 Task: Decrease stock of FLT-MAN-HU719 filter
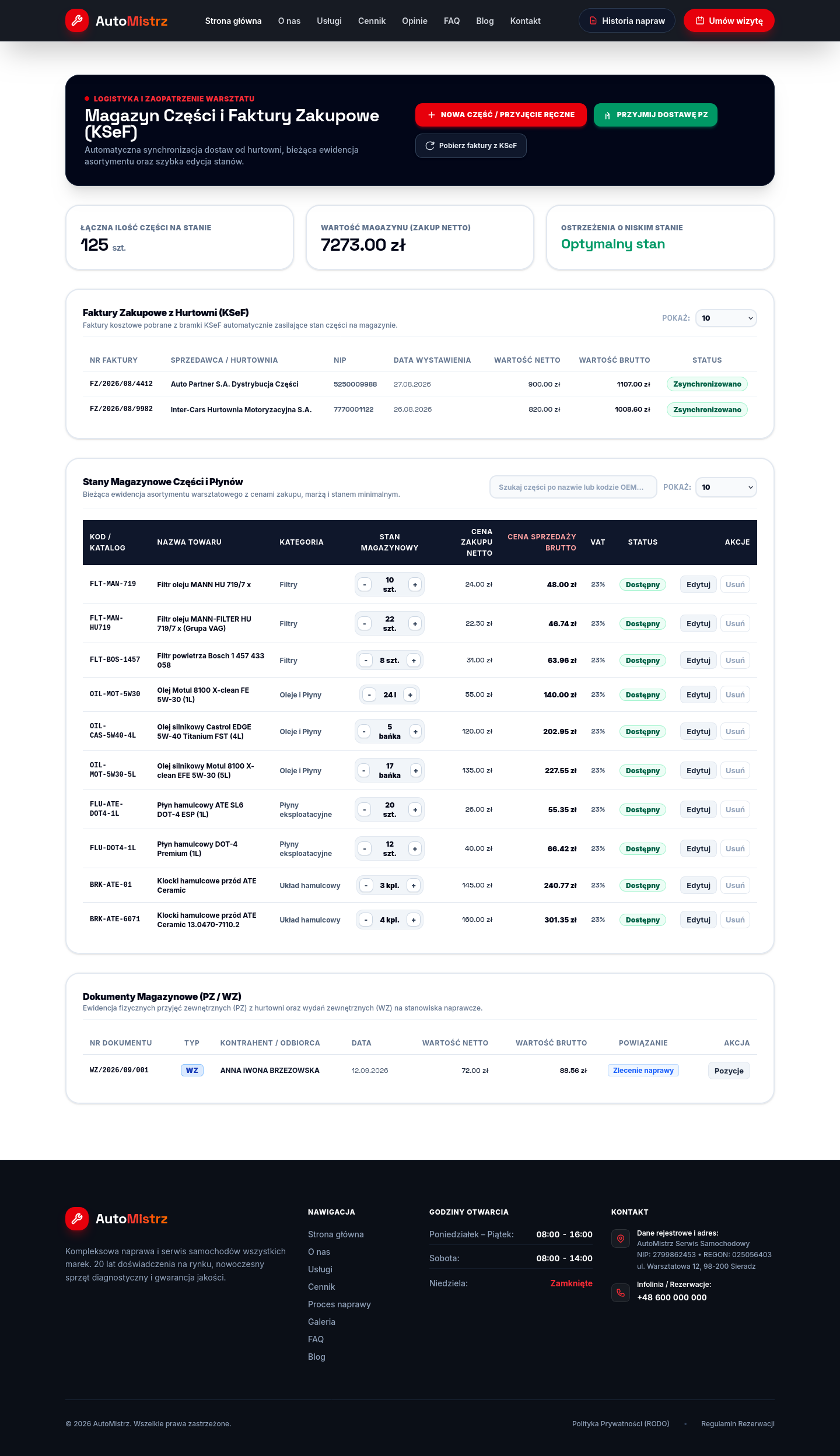tap(365, 624)
